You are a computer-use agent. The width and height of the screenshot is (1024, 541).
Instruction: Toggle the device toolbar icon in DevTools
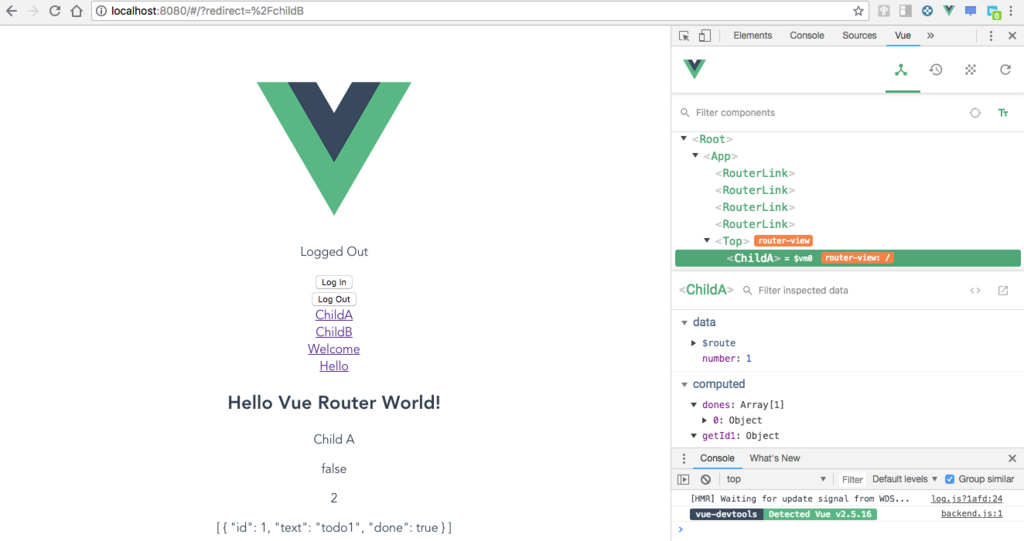point(705,36)
